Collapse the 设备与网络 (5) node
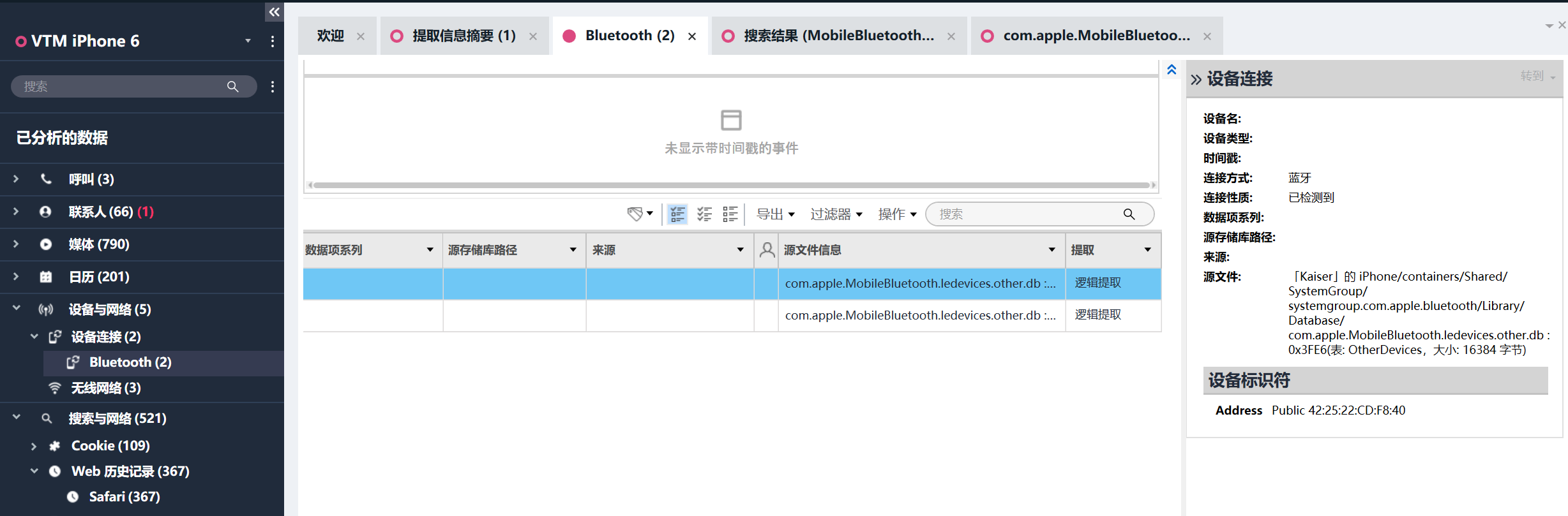Screen dimensions: 1568x516 click(16, 309)
